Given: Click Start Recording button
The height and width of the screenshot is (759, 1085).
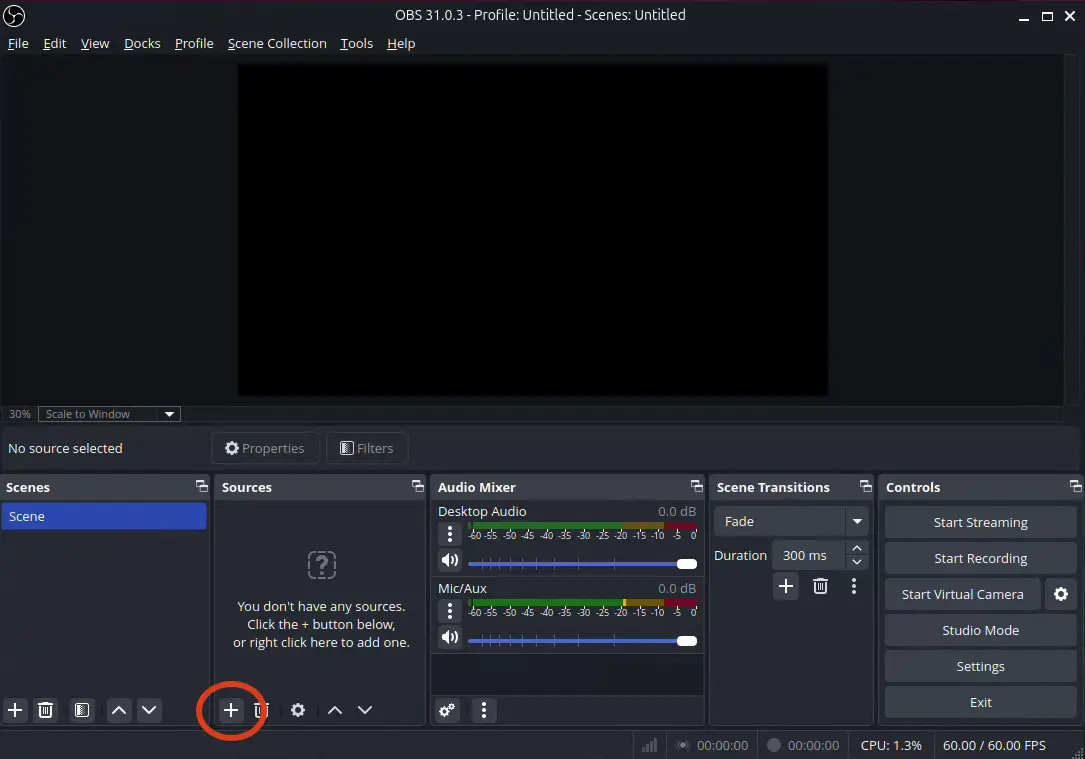Looking at the screenshot, I should [981, 558].
